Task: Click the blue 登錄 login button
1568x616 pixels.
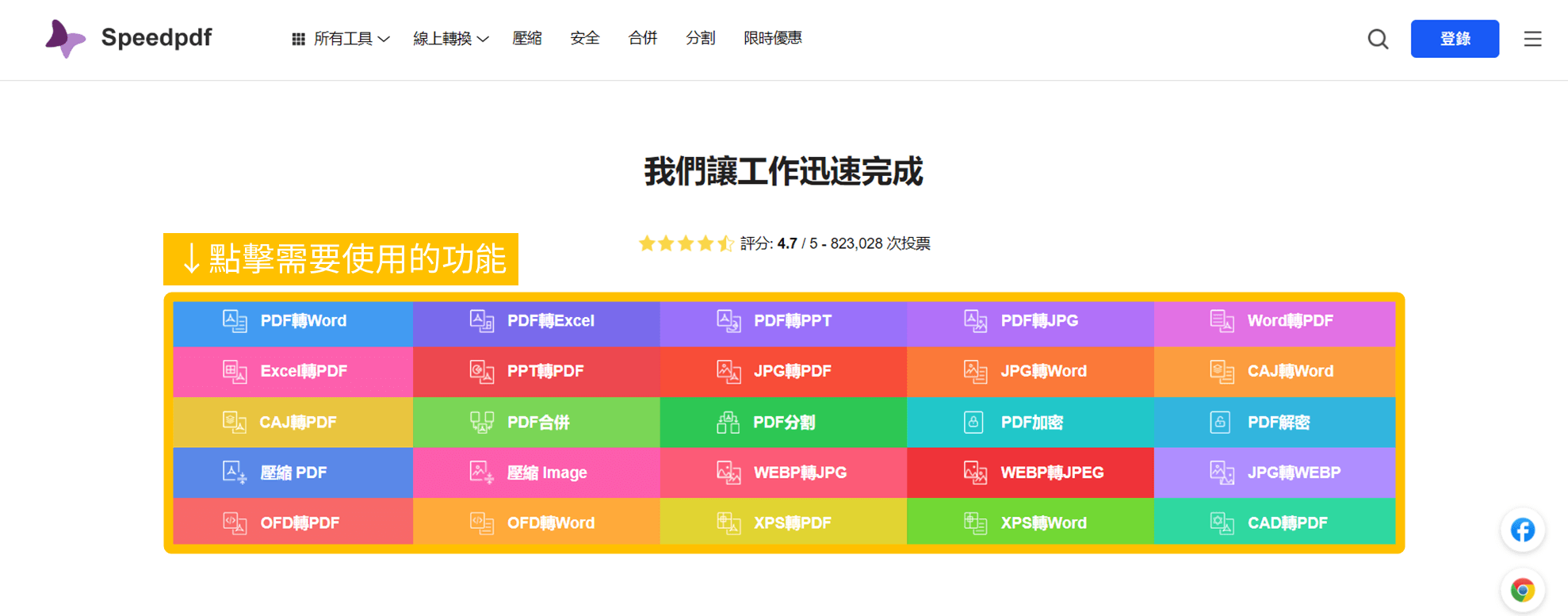Action: (1455, 39)
